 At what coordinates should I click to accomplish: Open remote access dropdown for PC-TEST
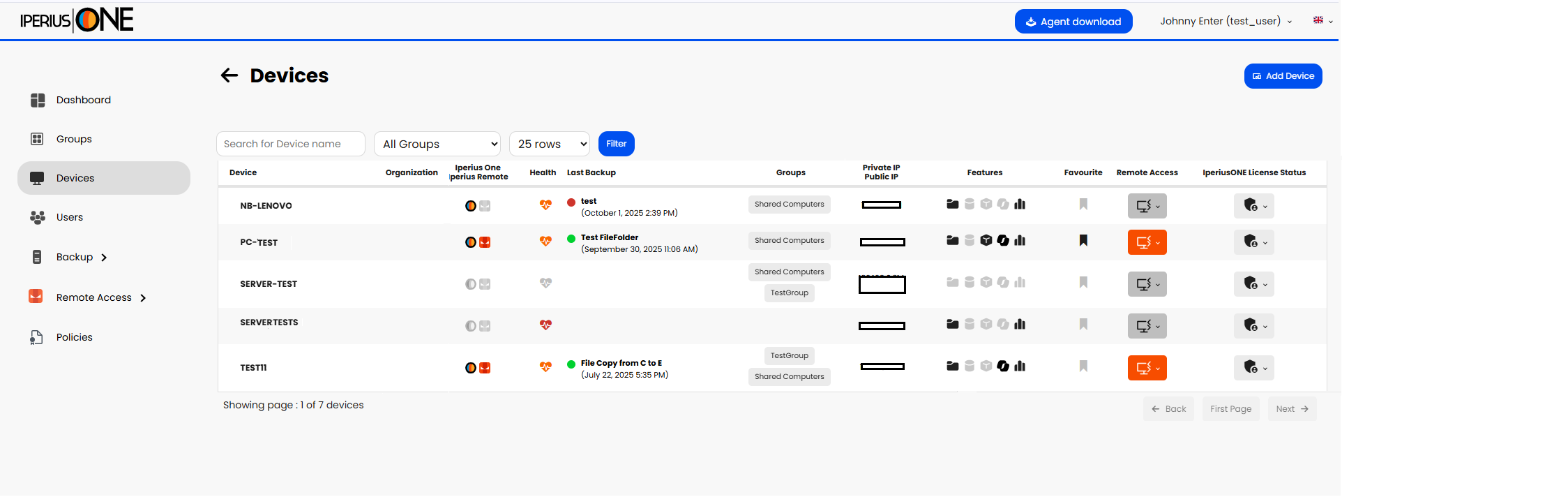(1147, 242)
